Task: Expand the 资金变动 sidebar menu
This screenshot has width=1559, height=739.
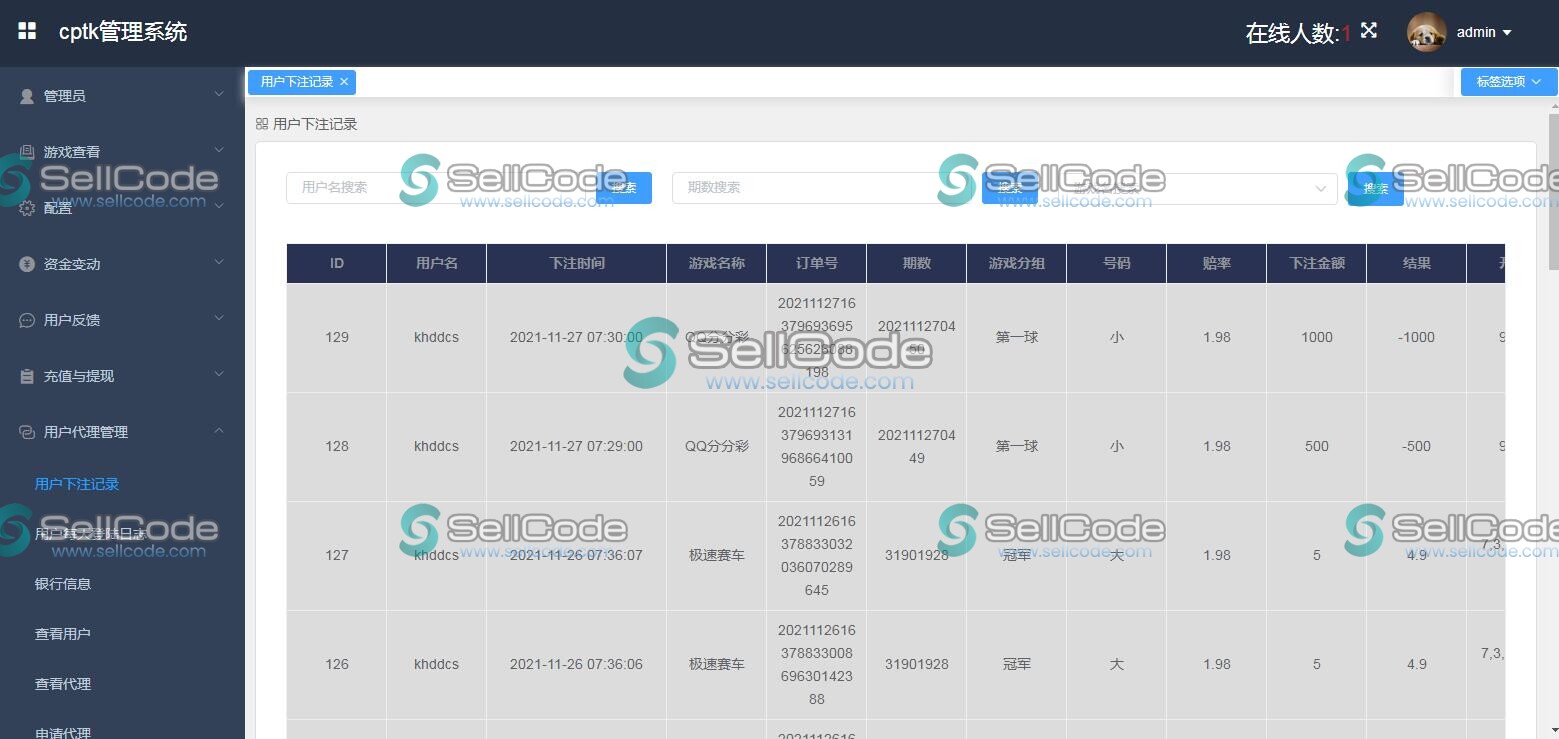Action: click(122, 264)
